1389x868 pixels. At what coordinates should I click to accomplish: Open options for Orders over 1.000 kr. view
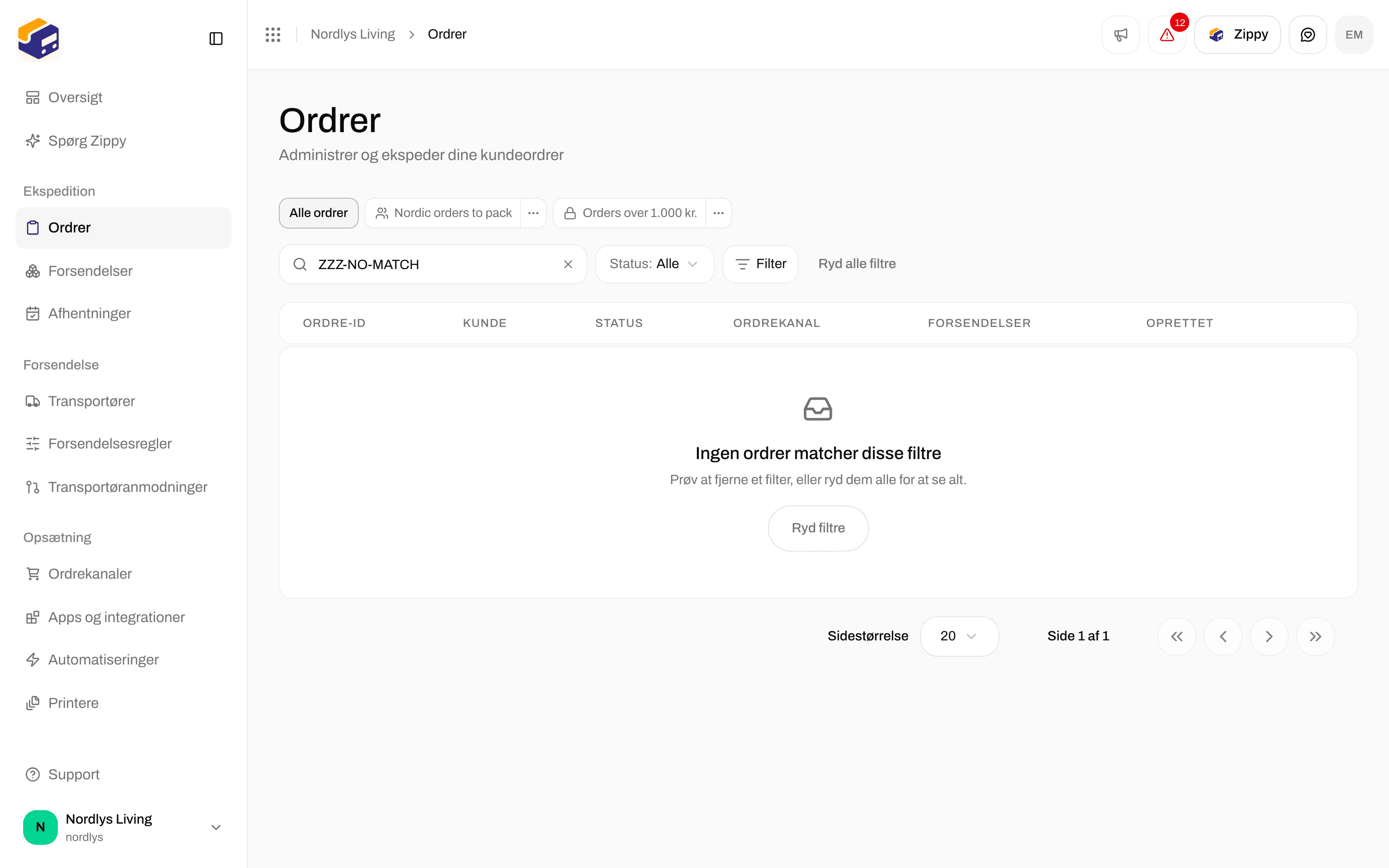click(719, 213)
